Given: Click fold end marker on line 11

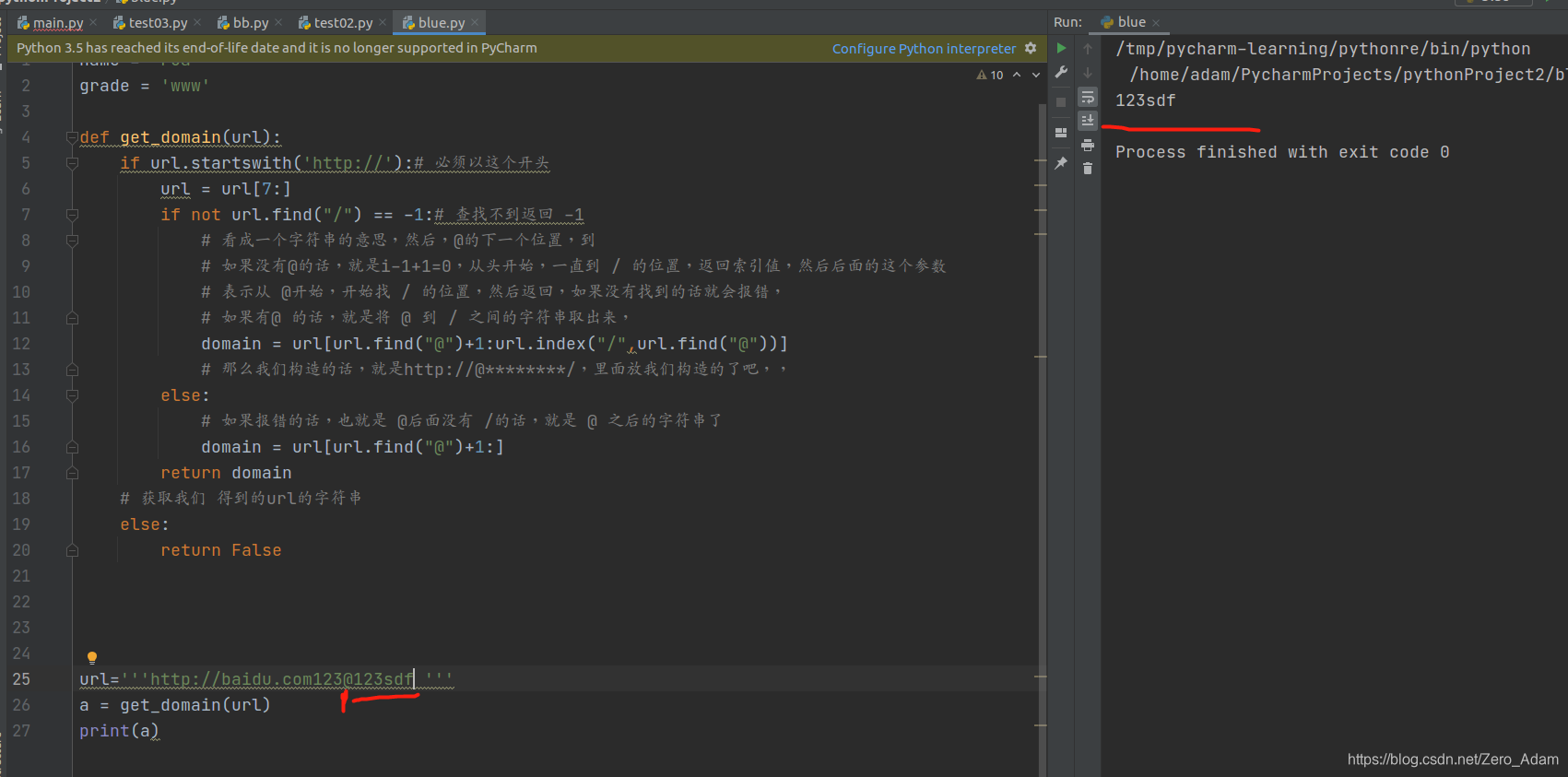Looking at the screenshot, I should (72, 318).
